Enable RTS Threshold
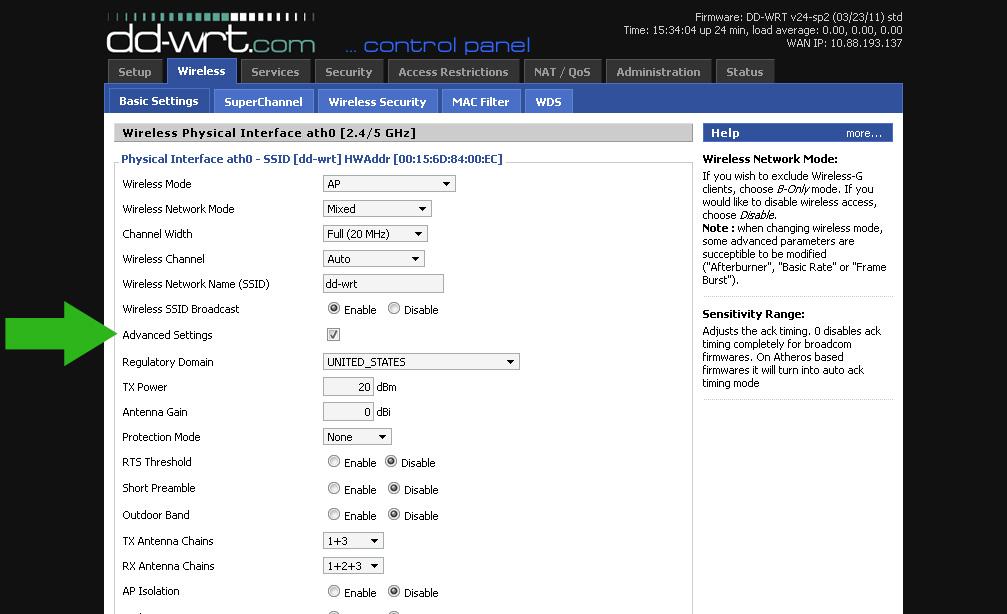Image resolution: width=1007 pixels, height=614 pixels. coord(334,461)
